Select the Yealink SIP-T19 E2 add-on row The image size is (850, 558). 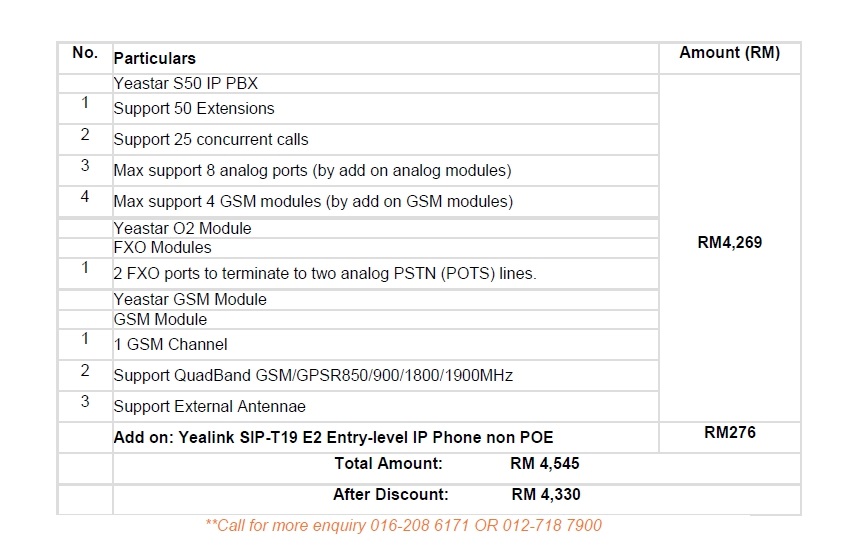click(x=333, y=436)
